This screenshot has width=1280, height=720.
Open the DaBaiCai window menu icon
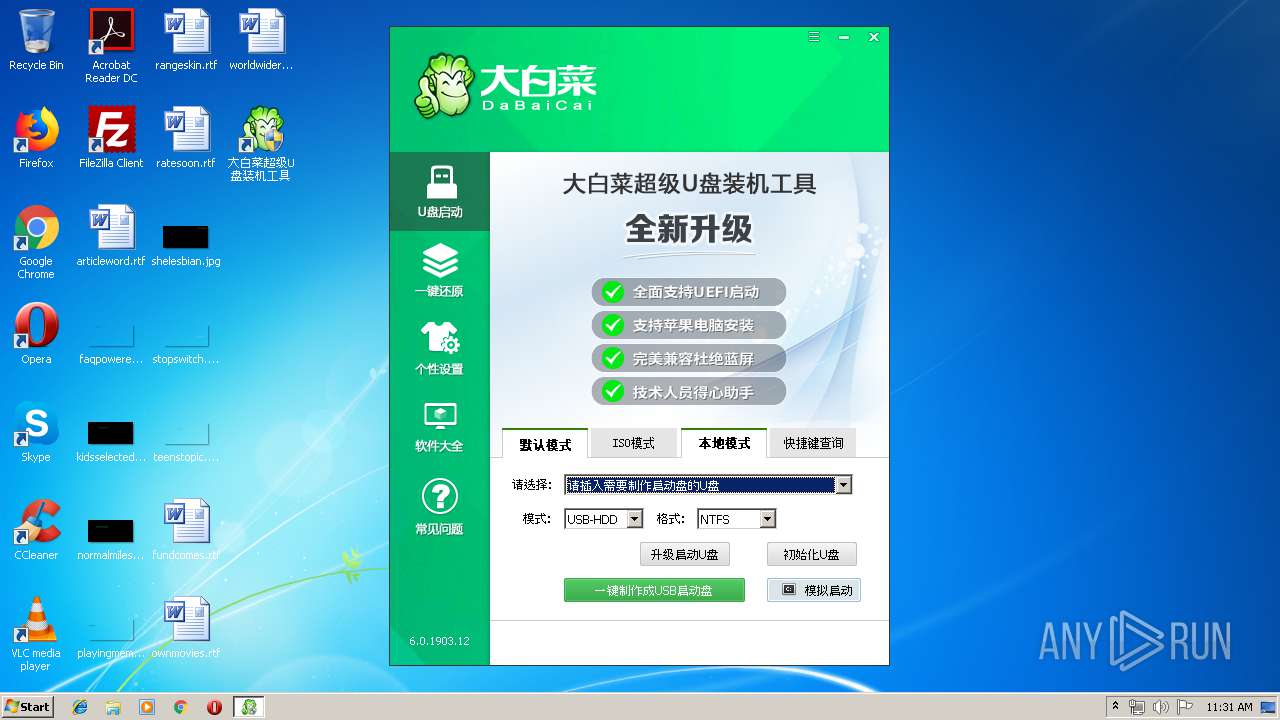pyautogui.click(x=814, y=37)
